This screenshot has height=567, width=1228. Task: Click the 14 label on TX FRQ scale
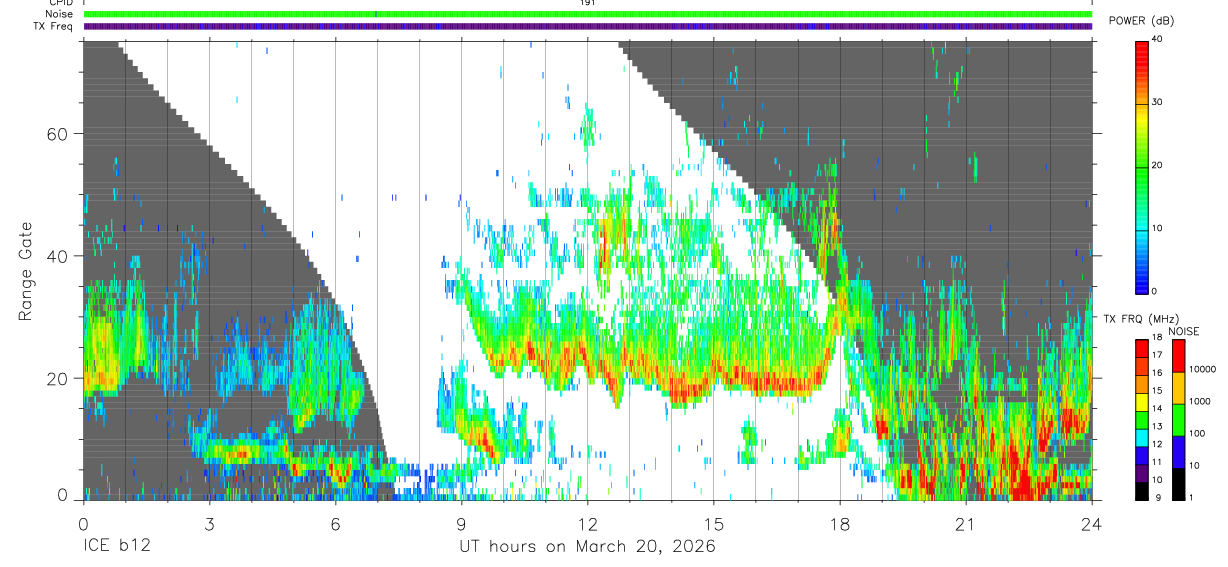point(1158,408)
